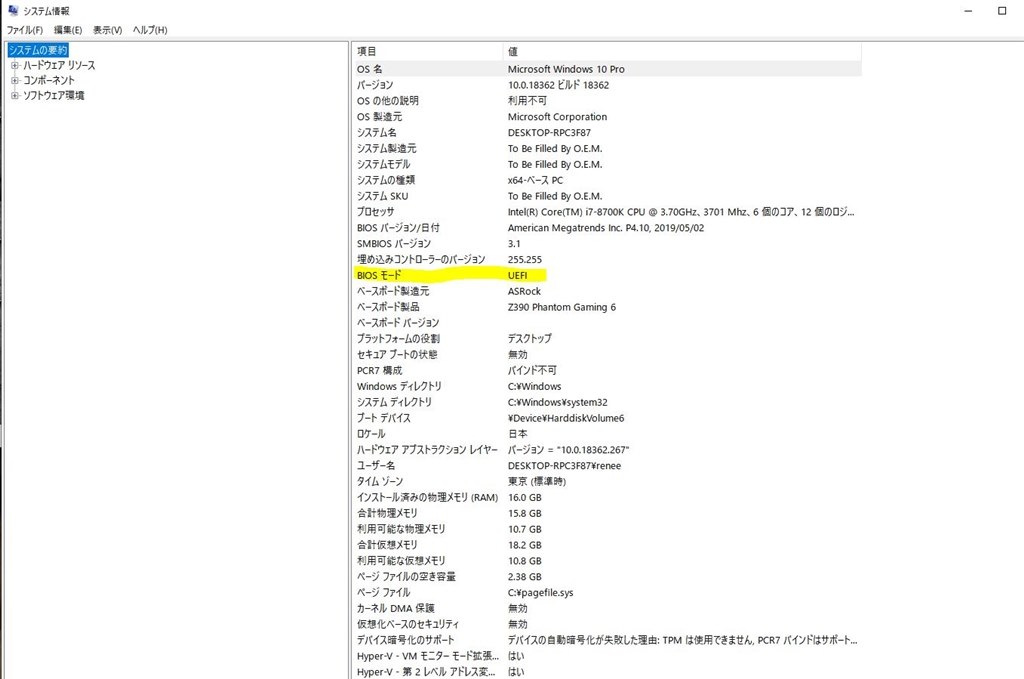The height and width of the screenshot is (679, 1024).
Task: Click value 10.0.18362 ビルド 18362
Action: (558, 85)
